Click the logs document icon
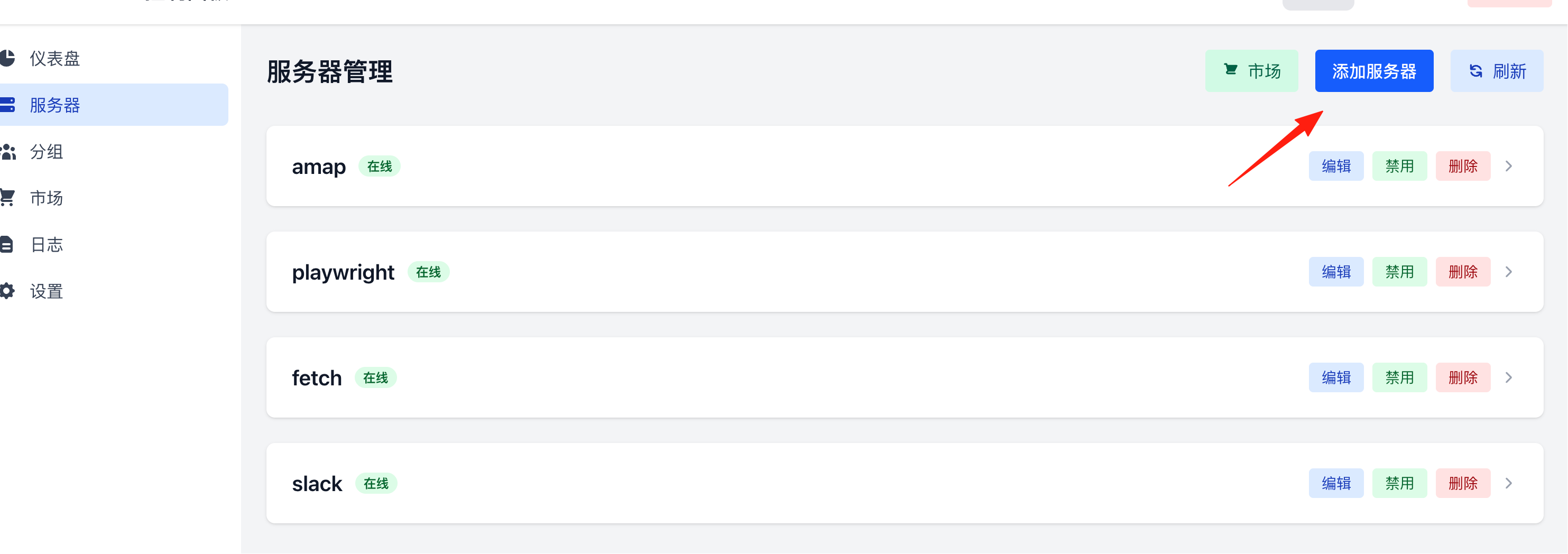 coord(6,245)
